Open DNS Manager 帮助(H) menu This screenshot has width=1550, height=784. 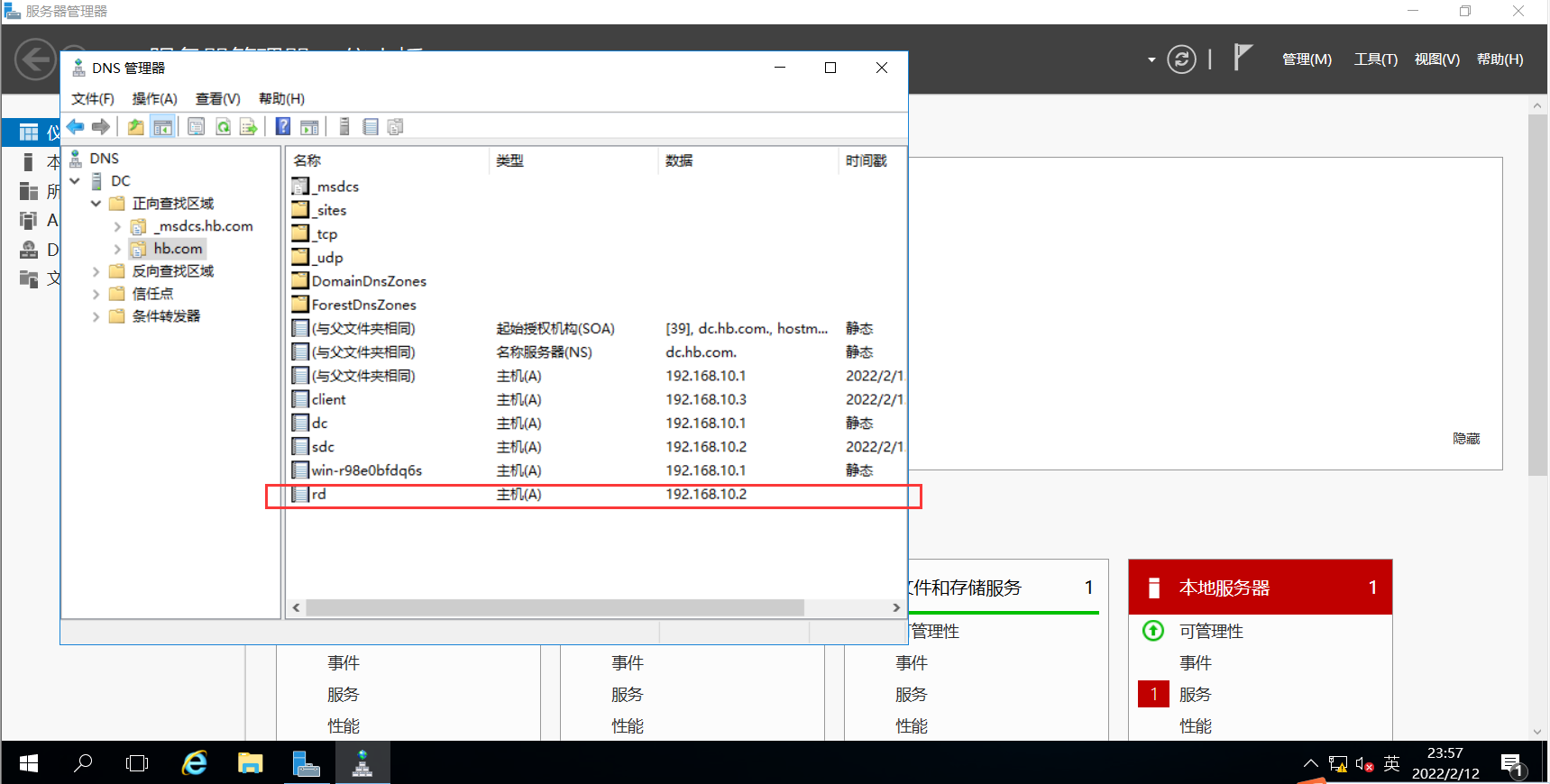281,99
